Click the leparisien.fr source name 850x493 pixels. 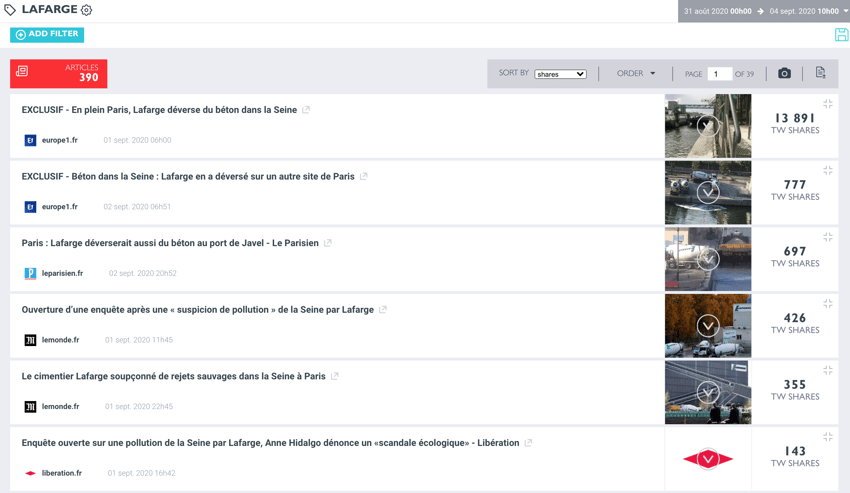point(62,273)
